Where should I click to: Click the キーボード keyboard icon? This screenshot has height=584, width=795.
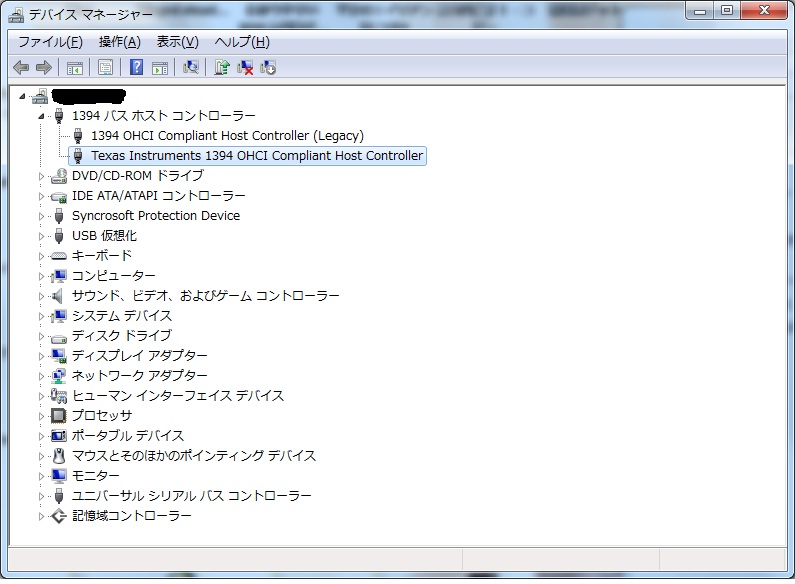coord(59,256)
